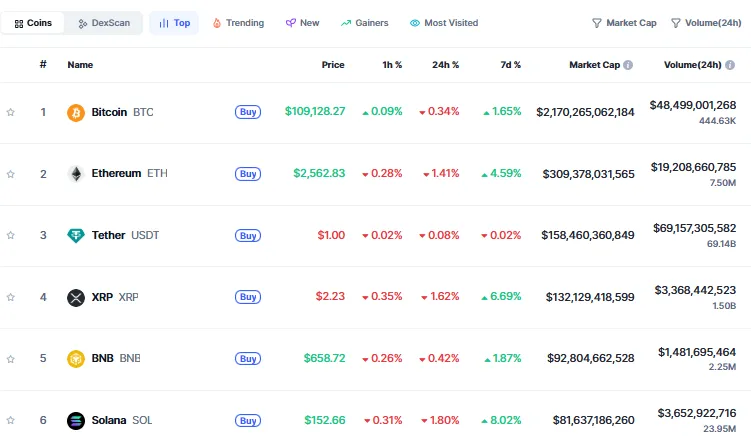Image resolution: width=751 pixels, height=444 pixels.
Task: Click the Tether logo icon
Action: [76, 236]
